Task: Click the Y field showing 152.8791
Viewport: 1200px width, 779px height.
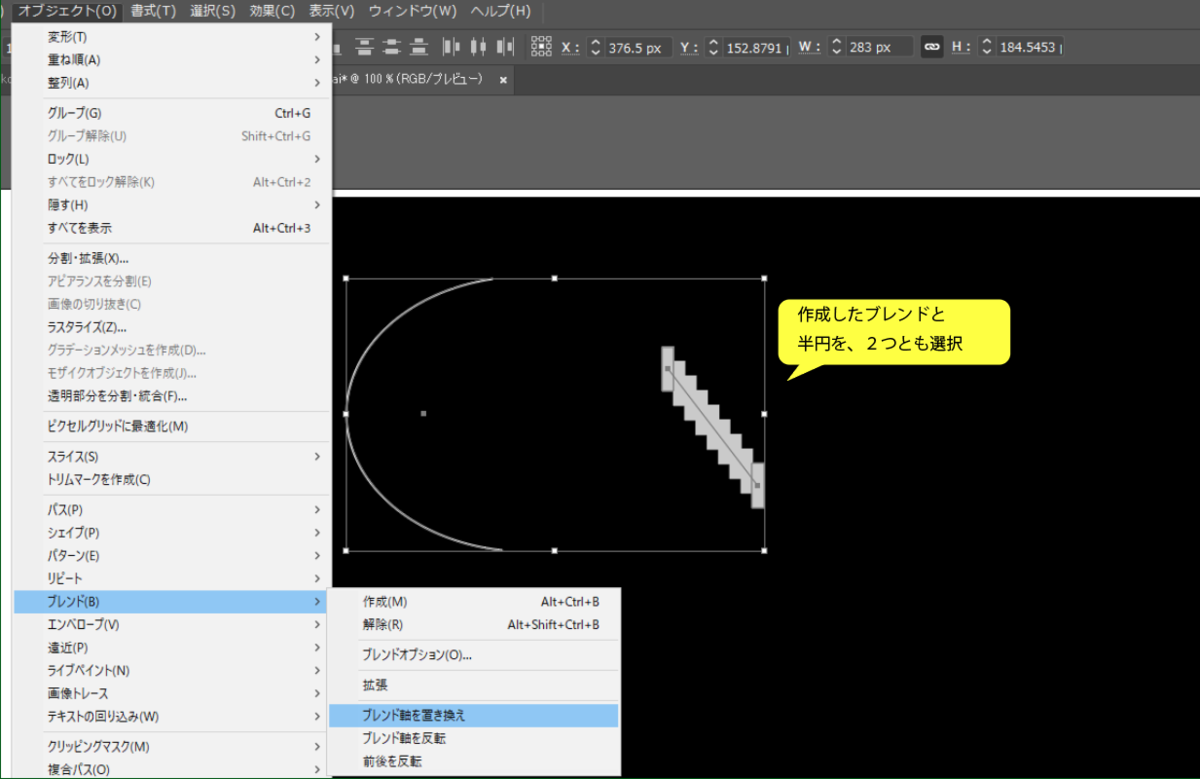Action: pos(756,47)
